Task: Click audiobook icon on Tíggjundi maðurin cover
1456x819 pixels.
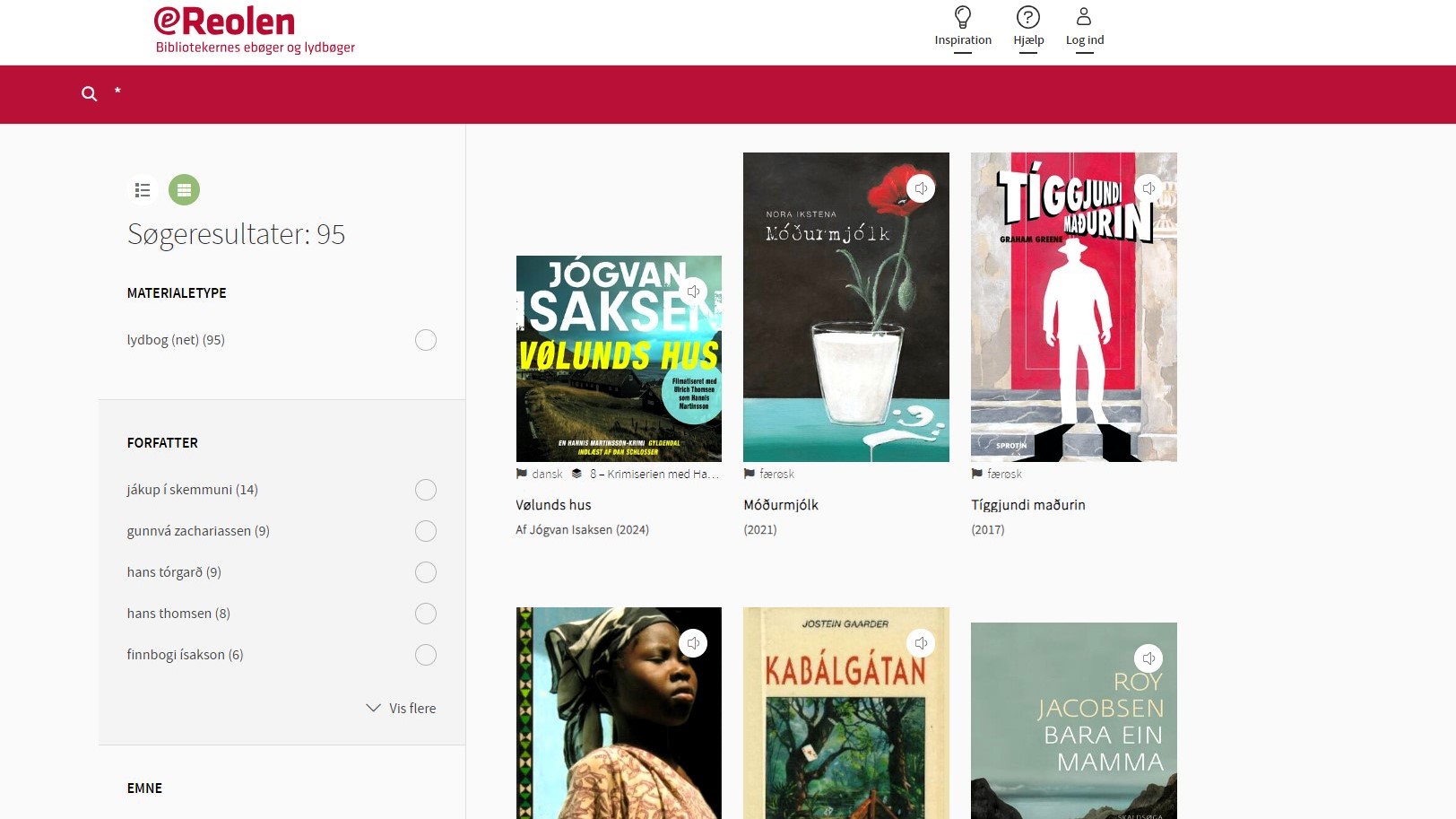Action: click(1148, 188)
